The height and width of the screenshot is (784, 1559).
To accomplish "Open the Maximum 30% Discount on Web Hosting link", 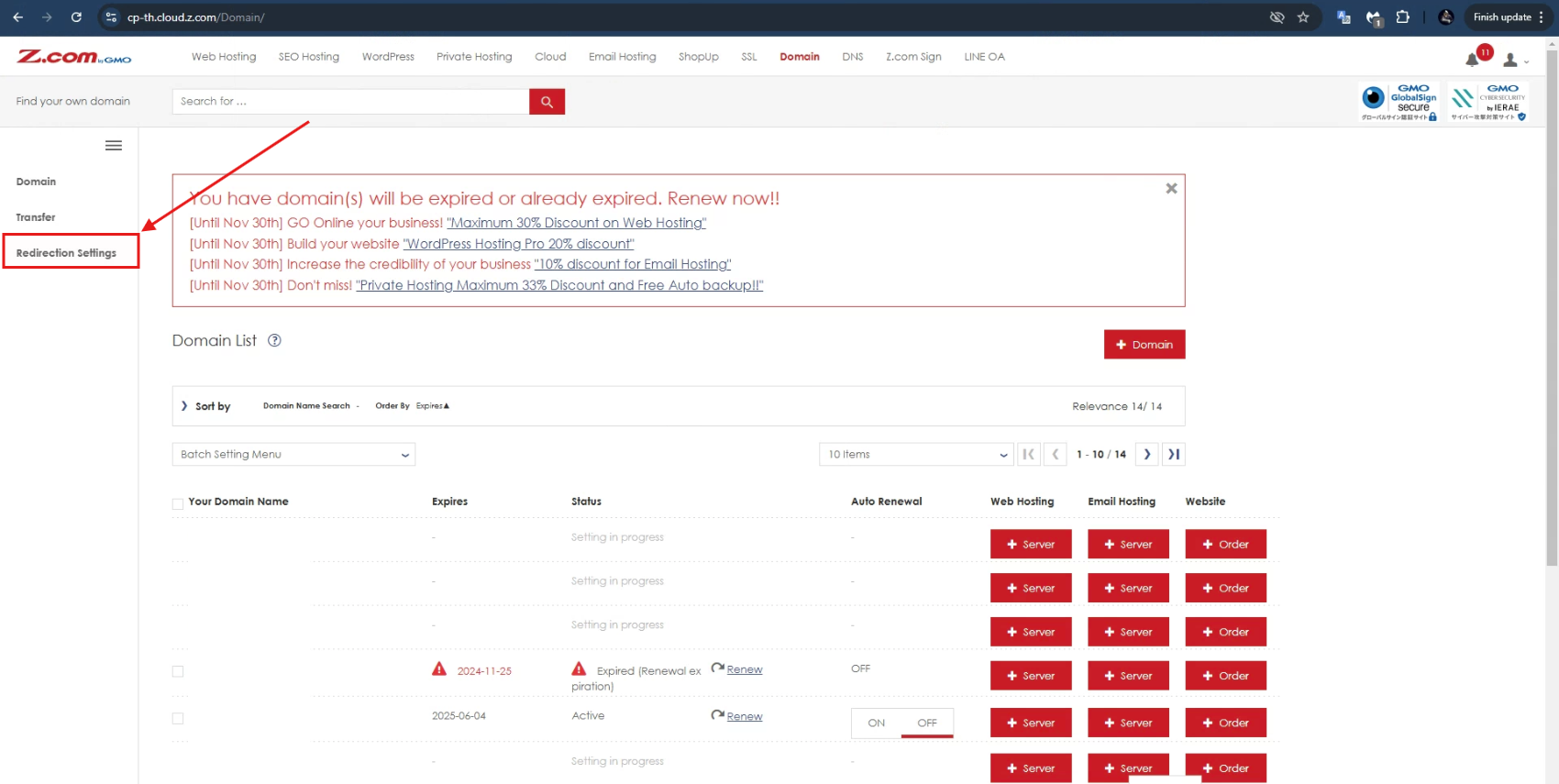I will (577, 223).
